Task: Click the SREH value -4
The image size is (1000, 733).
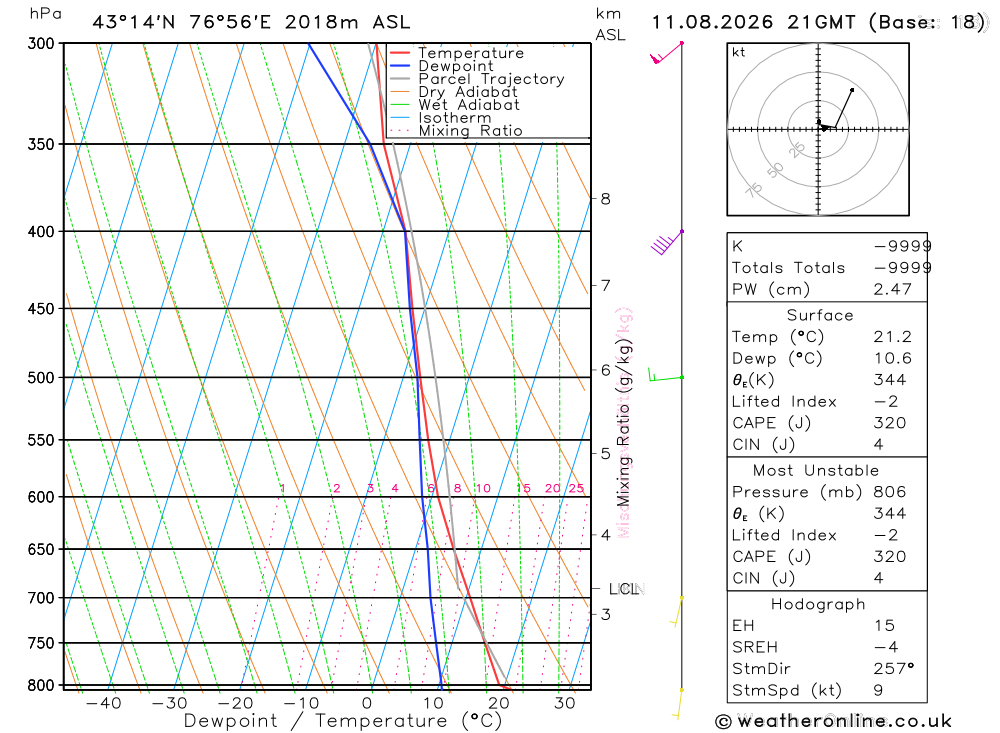Action: click(x=886, y=647)
